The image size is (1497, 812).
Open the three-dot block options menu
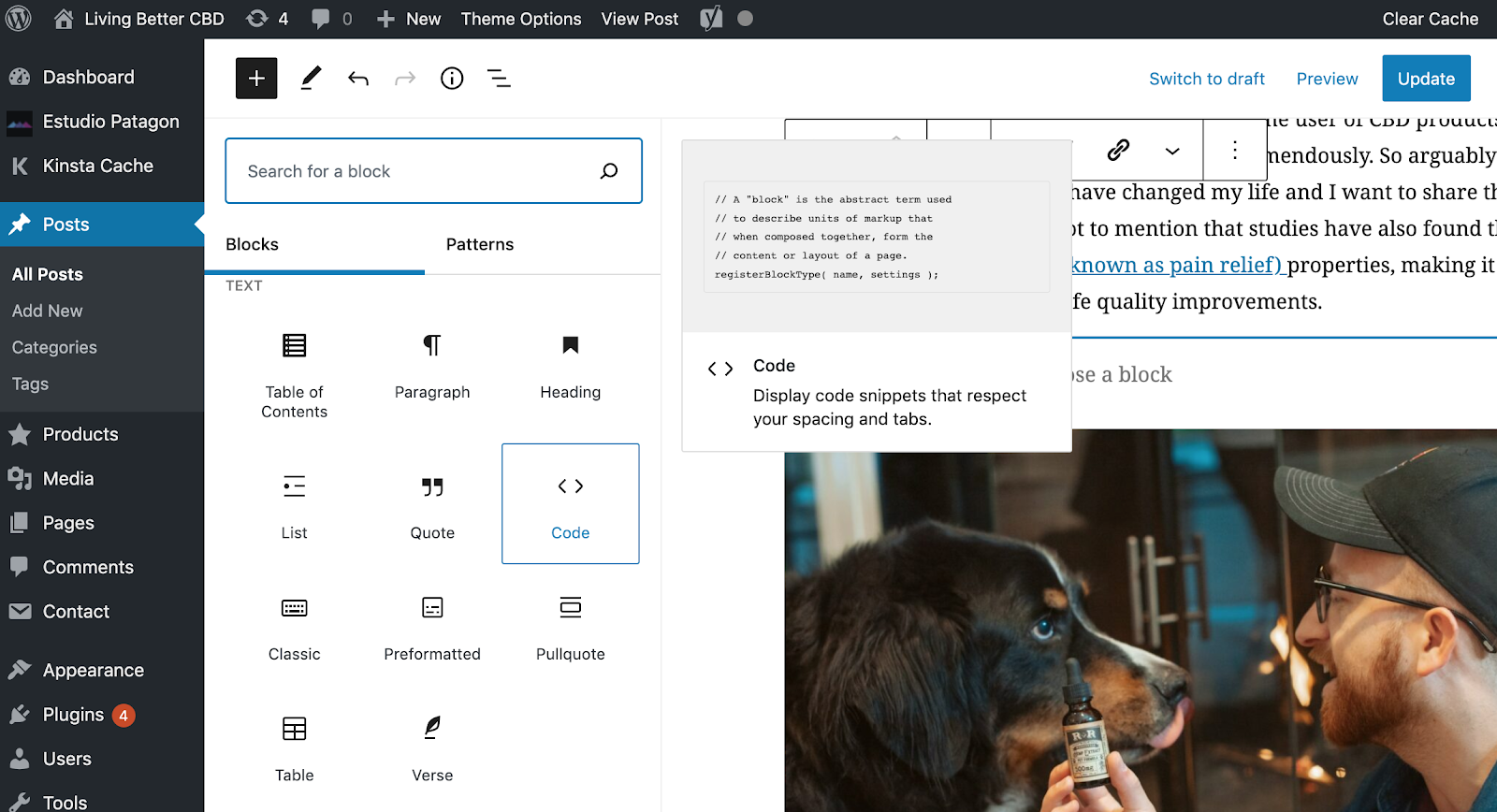[x=1235, y=150]
